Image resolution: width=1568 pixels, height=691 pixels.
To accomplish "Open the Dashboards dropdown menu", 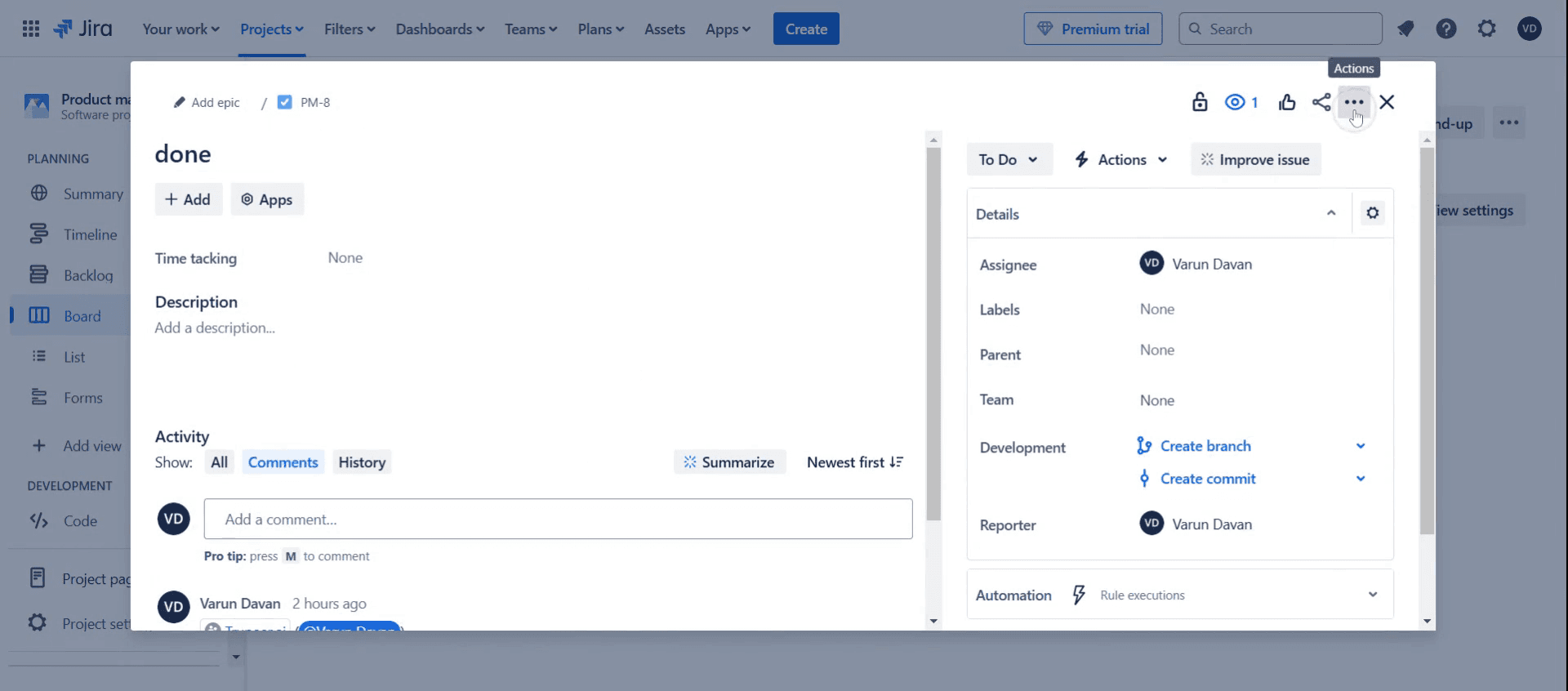I will (439, 29).
